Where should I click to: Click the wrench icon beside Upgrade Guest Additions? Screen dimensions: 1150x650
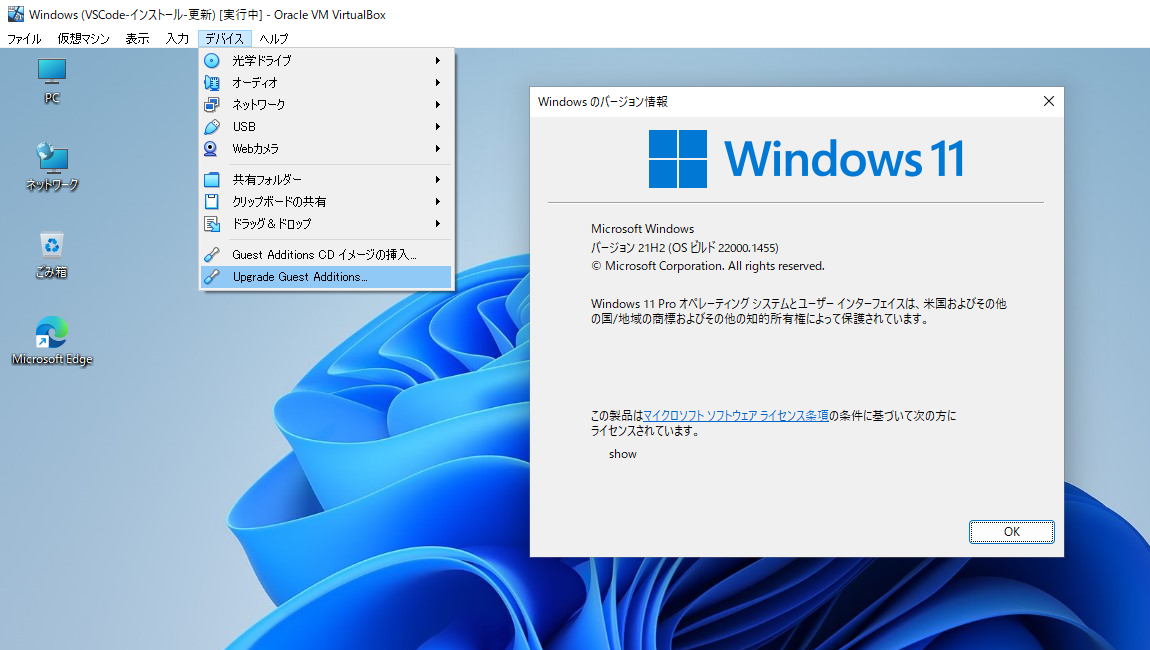click(211, 277)
